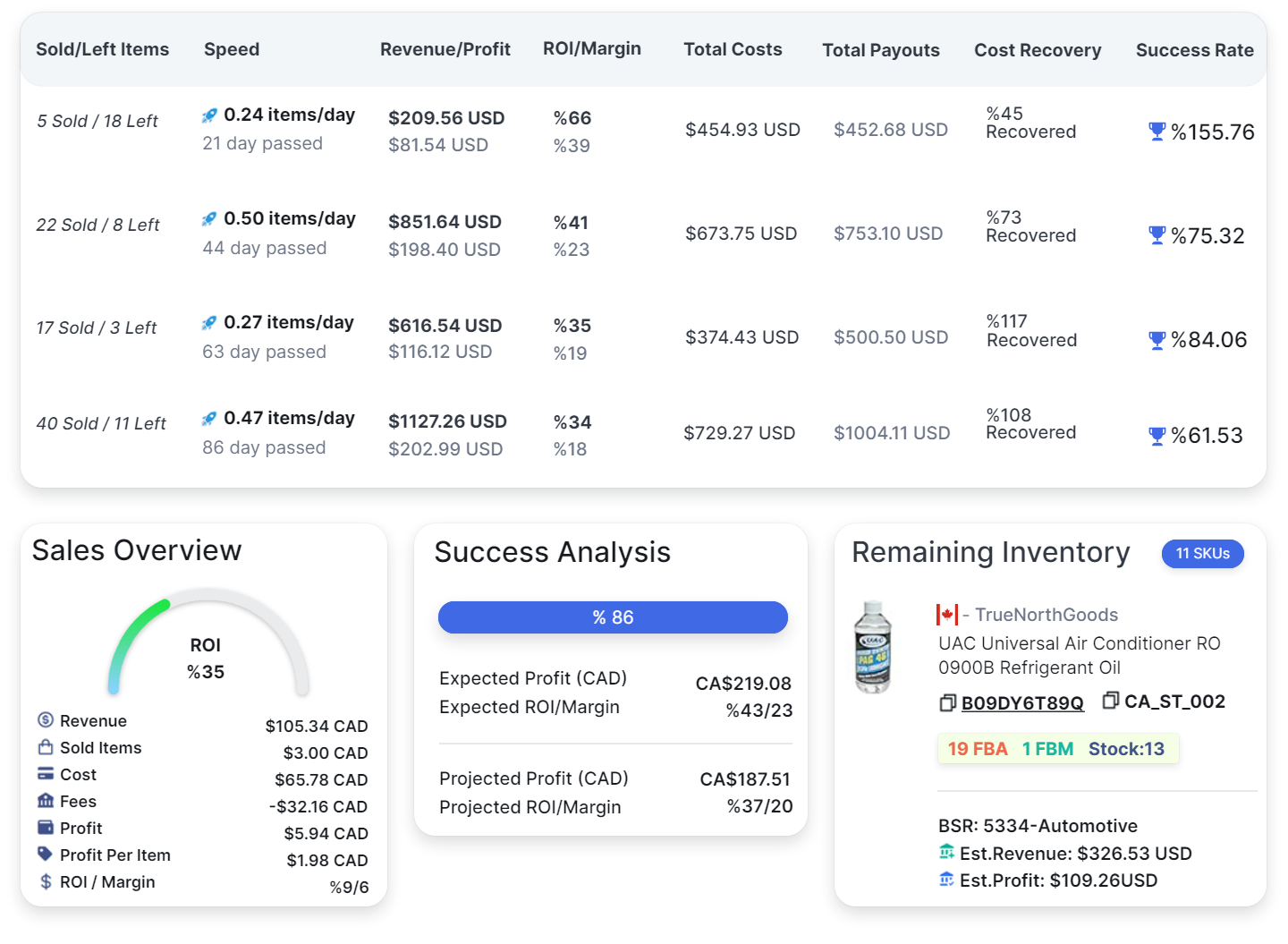Open the B09DY6T89Q product link
1288x944 pixels.
tap(1022, 702)
